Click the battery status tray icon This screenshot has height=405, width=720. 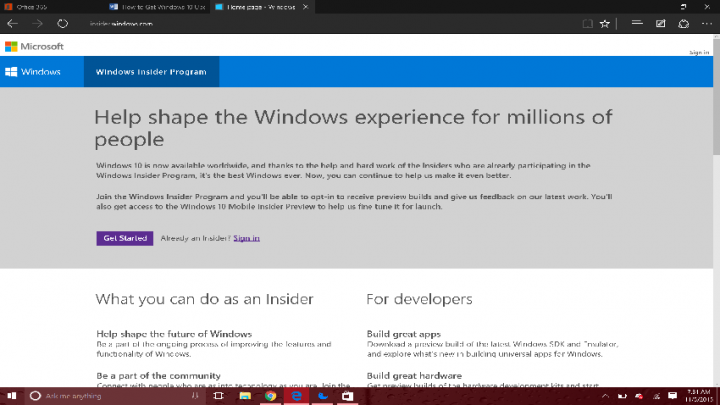[x=622, y=396]
